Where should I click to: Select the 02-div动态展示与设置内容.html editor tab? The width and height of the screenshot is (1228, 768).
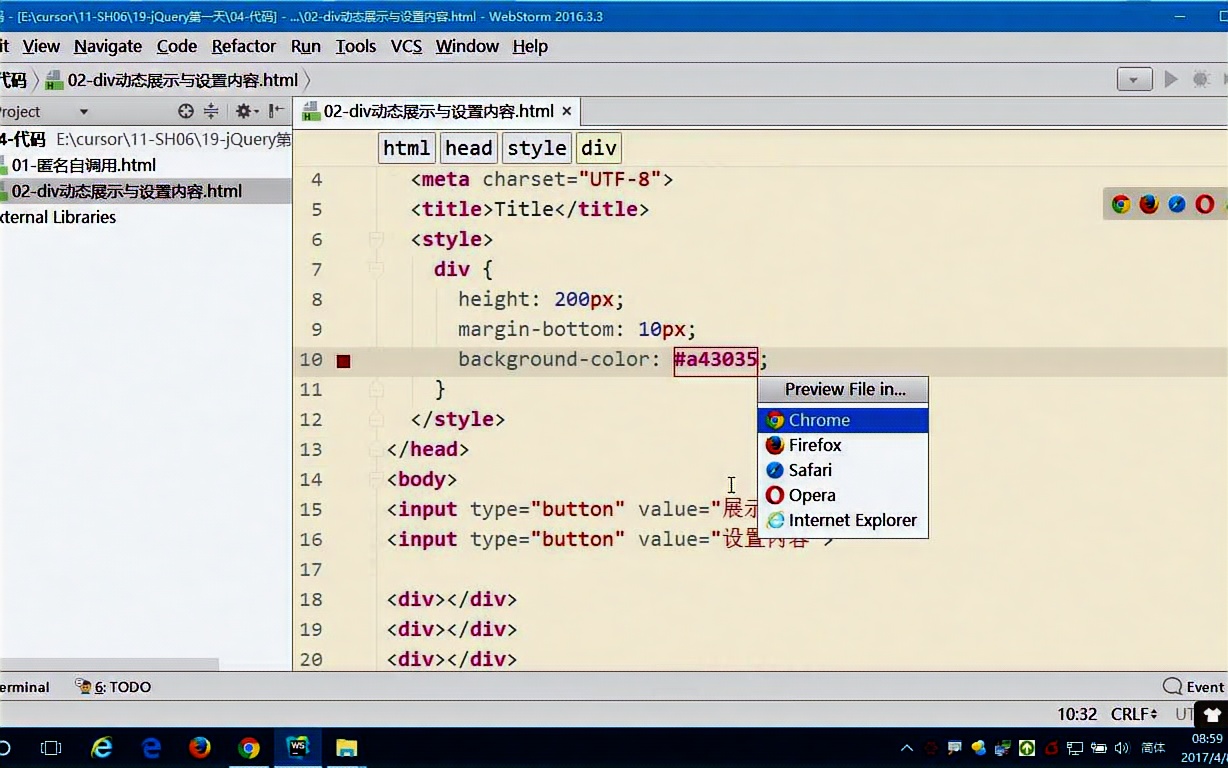point(437,112)
